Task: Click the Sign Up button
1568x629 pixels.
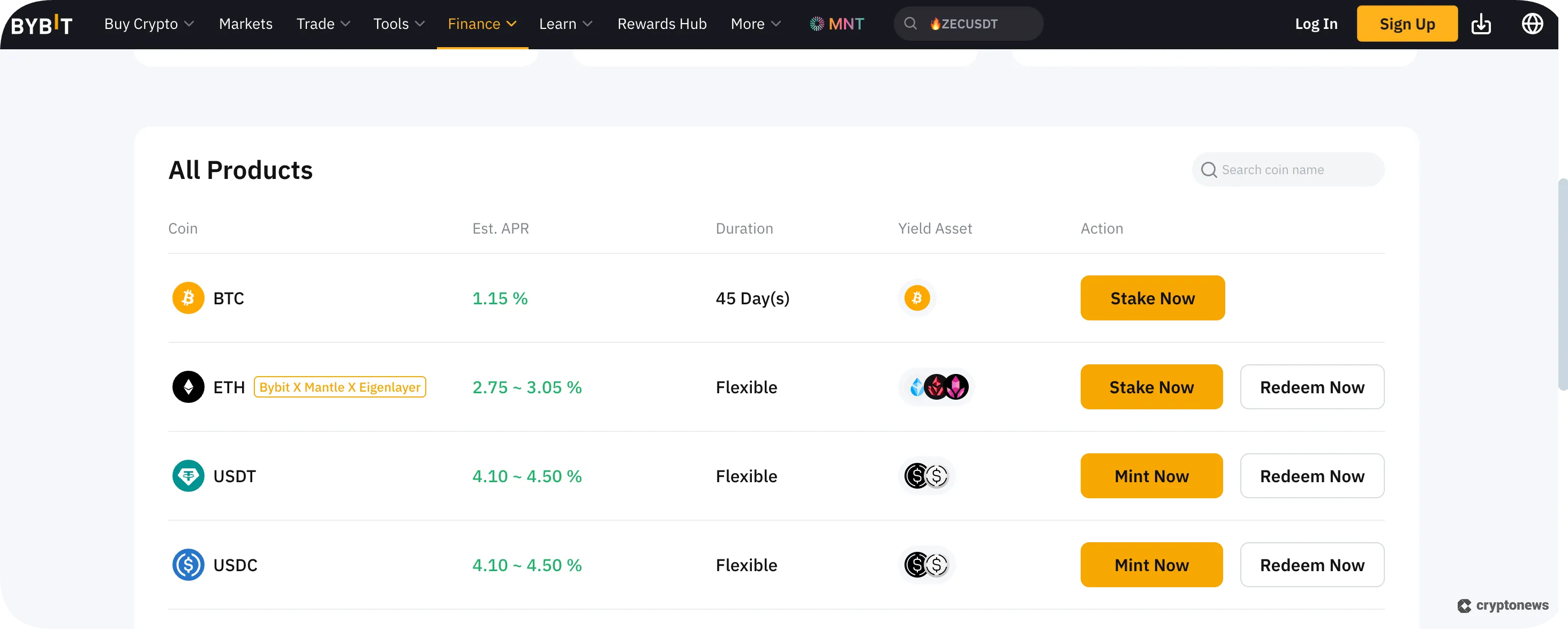Action: [1407, 24]
